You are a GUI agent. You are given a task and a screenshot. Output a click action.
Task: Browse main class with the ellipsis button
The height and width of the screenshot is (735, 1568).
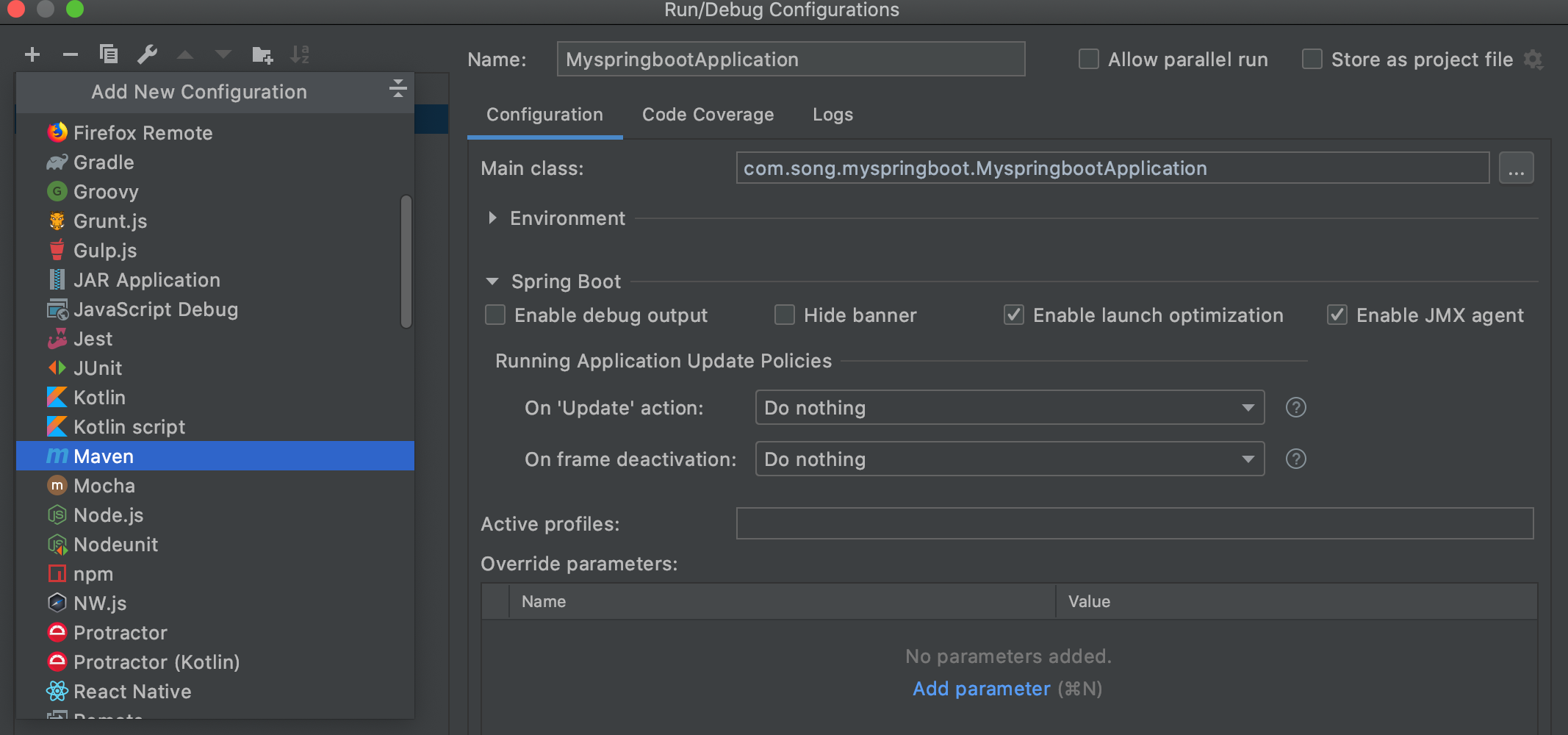pyautogui.click(x=1516, y=168)
